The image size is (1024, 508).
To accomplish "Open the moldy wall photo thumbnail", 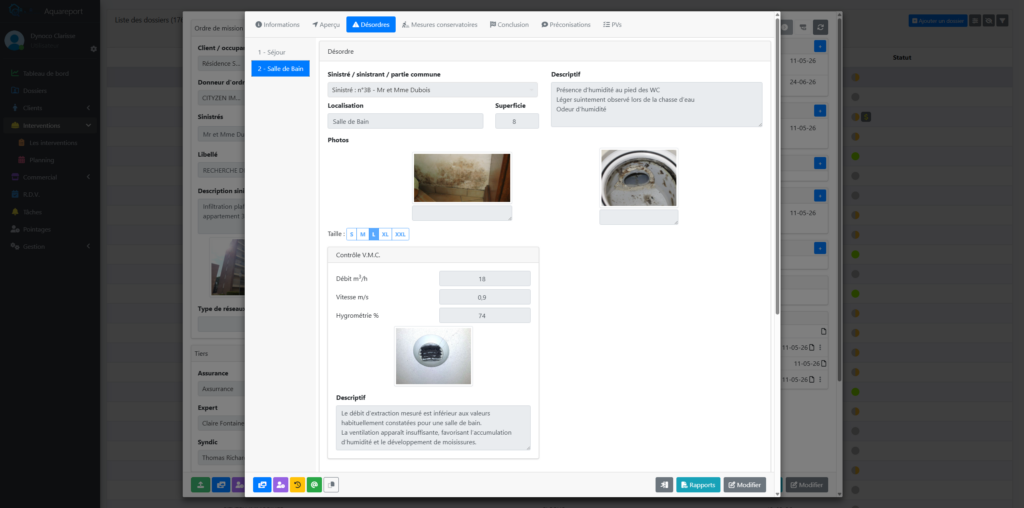I will 462,178.
